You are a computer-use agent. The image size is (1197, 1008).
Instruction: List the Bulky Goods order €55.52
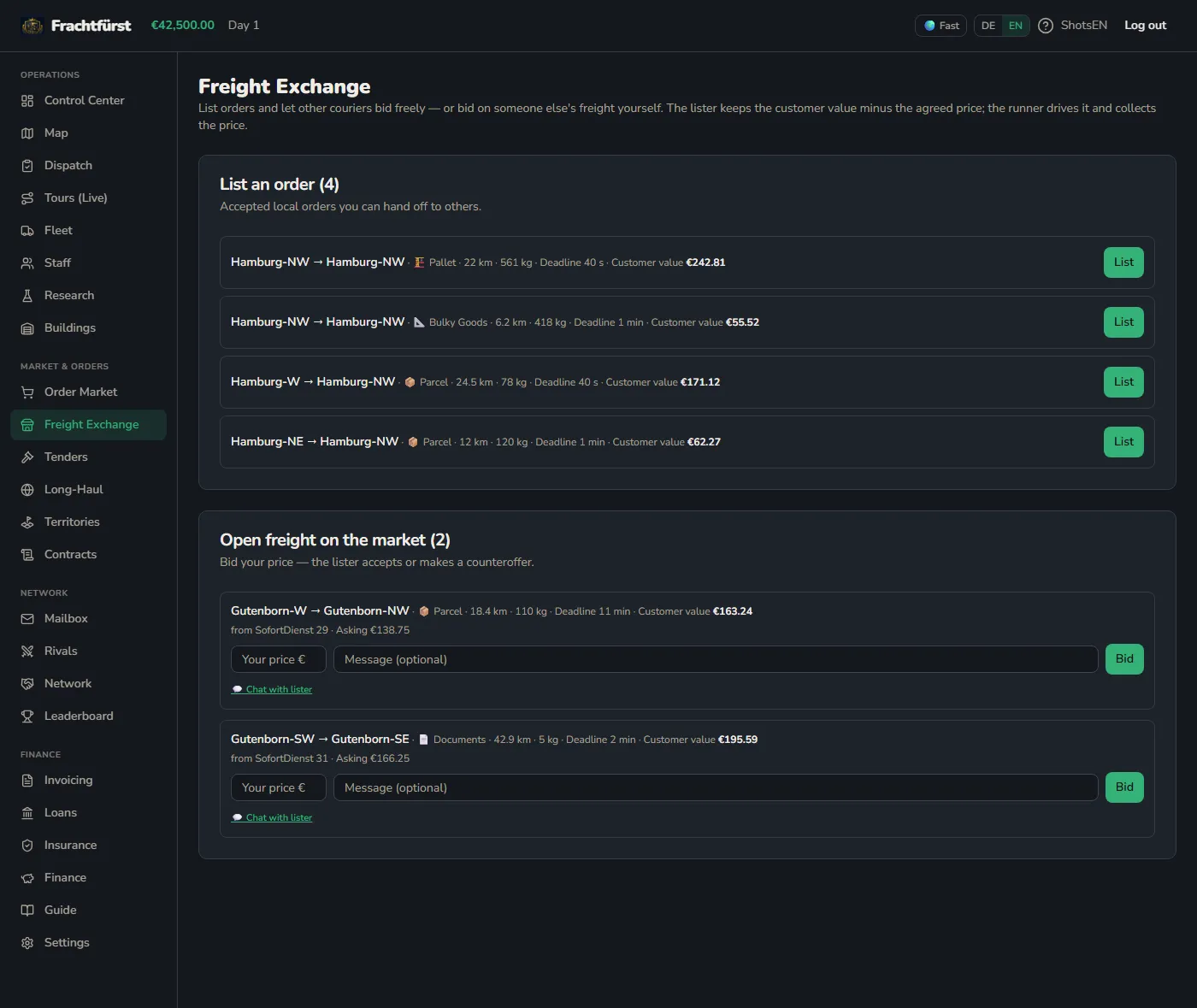[1123, 322]
